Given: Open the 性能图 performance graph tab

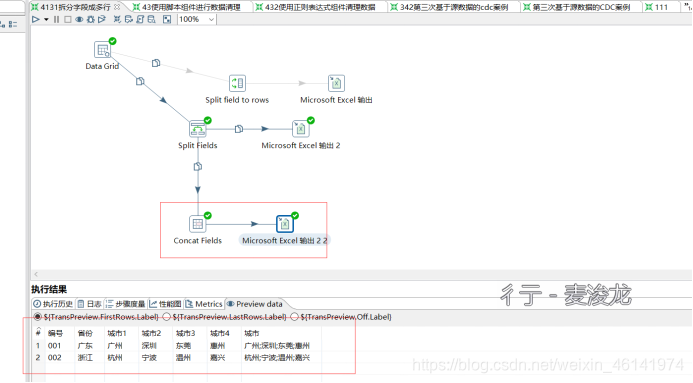Looking at the screenshot, I should tap(166, 304).
